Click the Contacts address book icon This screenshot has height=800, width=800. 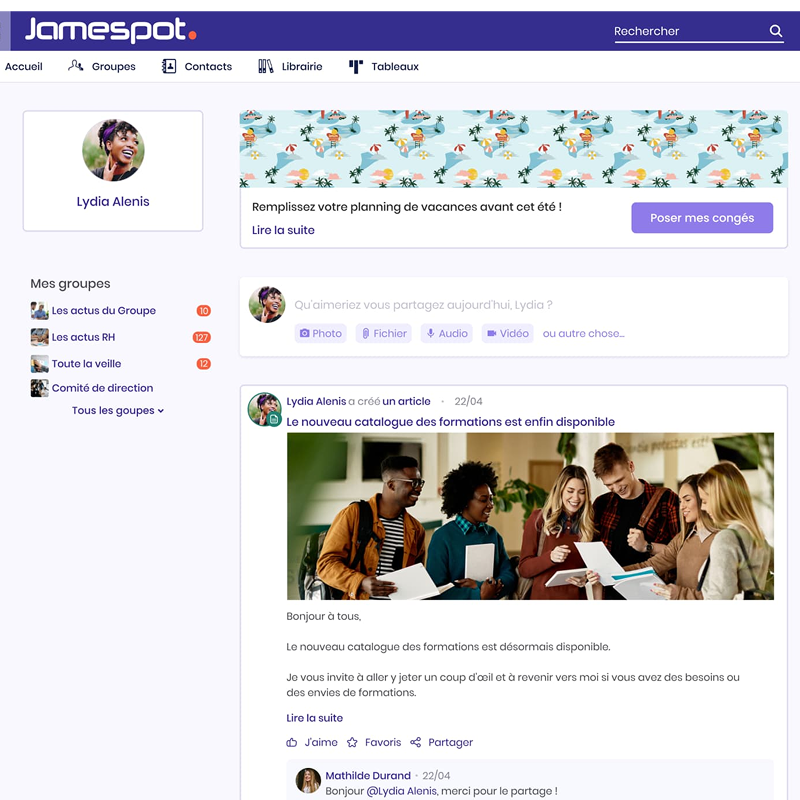169,66
